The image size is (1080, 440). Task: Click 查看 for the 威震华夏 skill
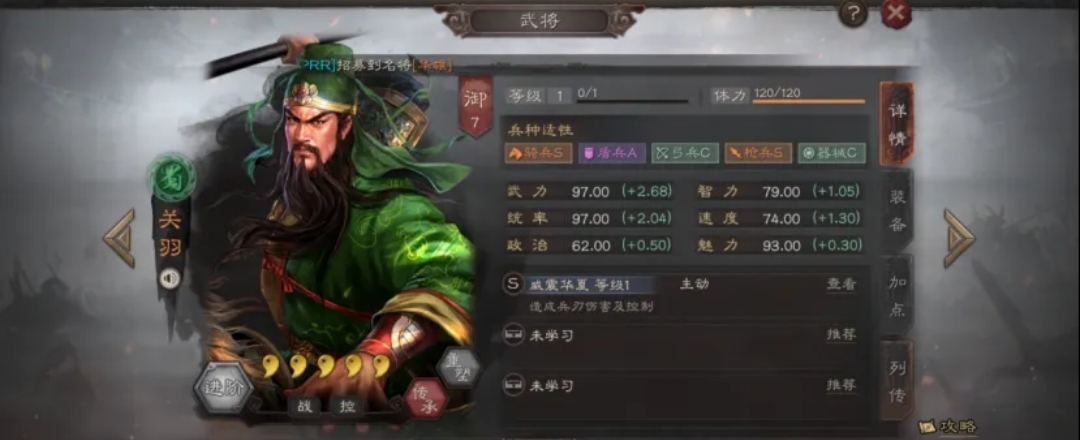842,284
